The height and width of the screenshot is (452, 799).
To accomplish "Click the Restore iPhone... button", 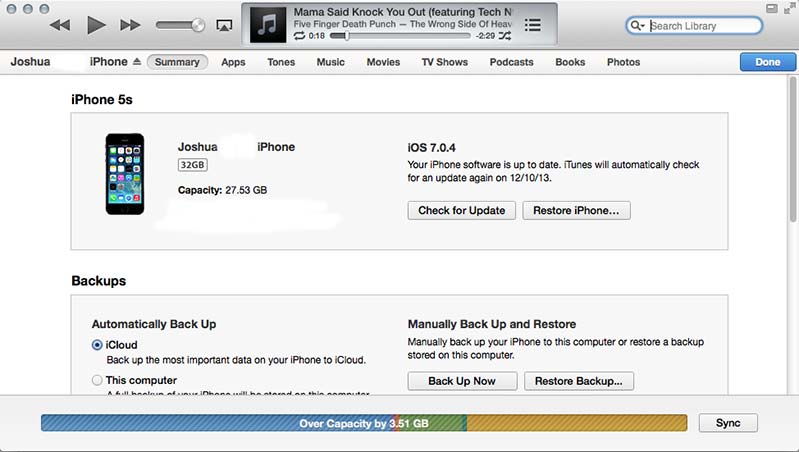I will point(576,210).
